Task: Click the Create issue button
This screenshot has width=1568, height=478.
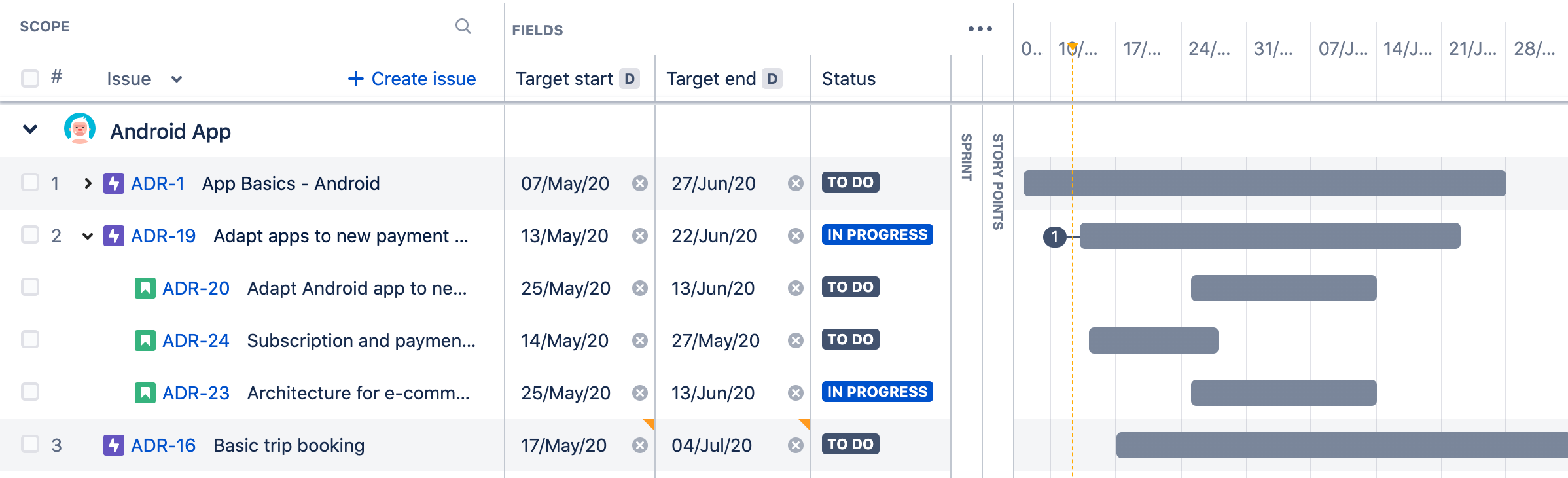Action: click(x=412, y=79)
